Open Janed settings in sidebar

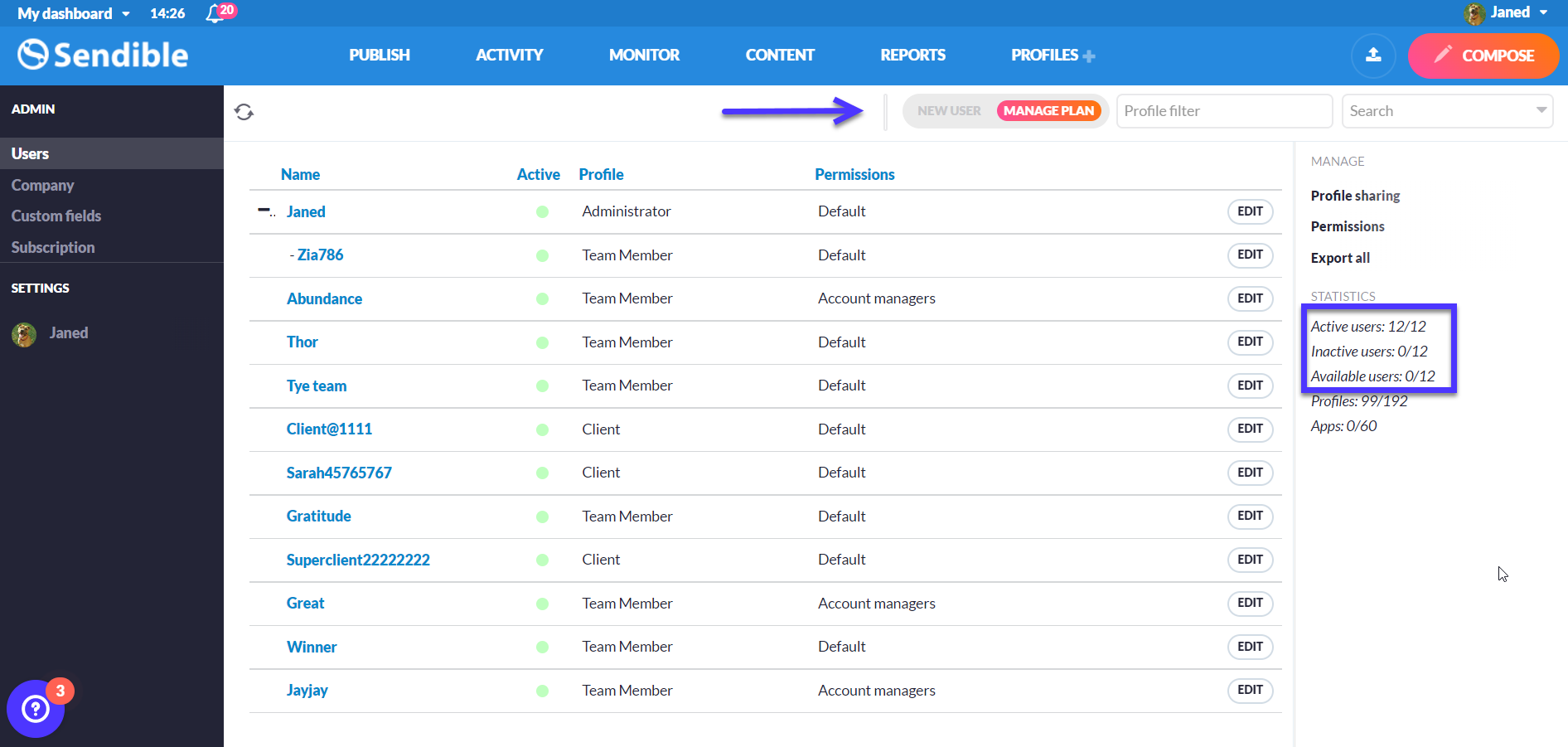(69, 333)
